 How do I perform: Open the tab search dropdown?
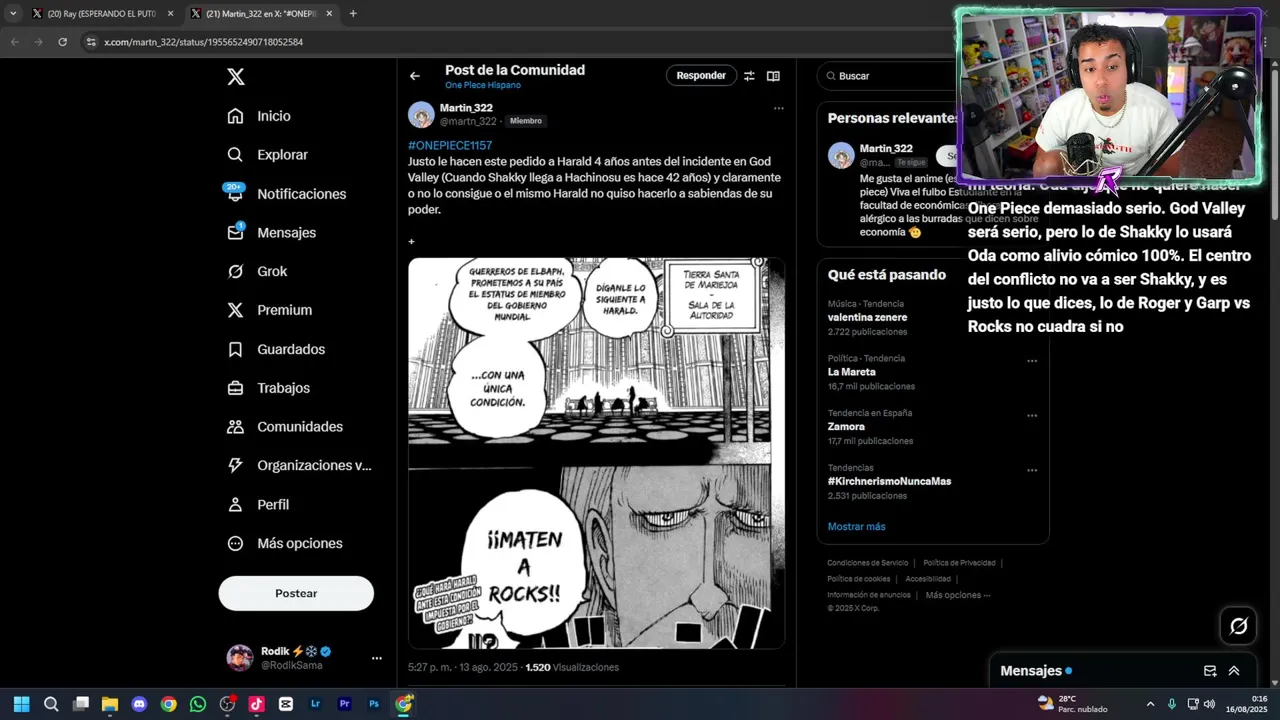(x=12, y=14)
